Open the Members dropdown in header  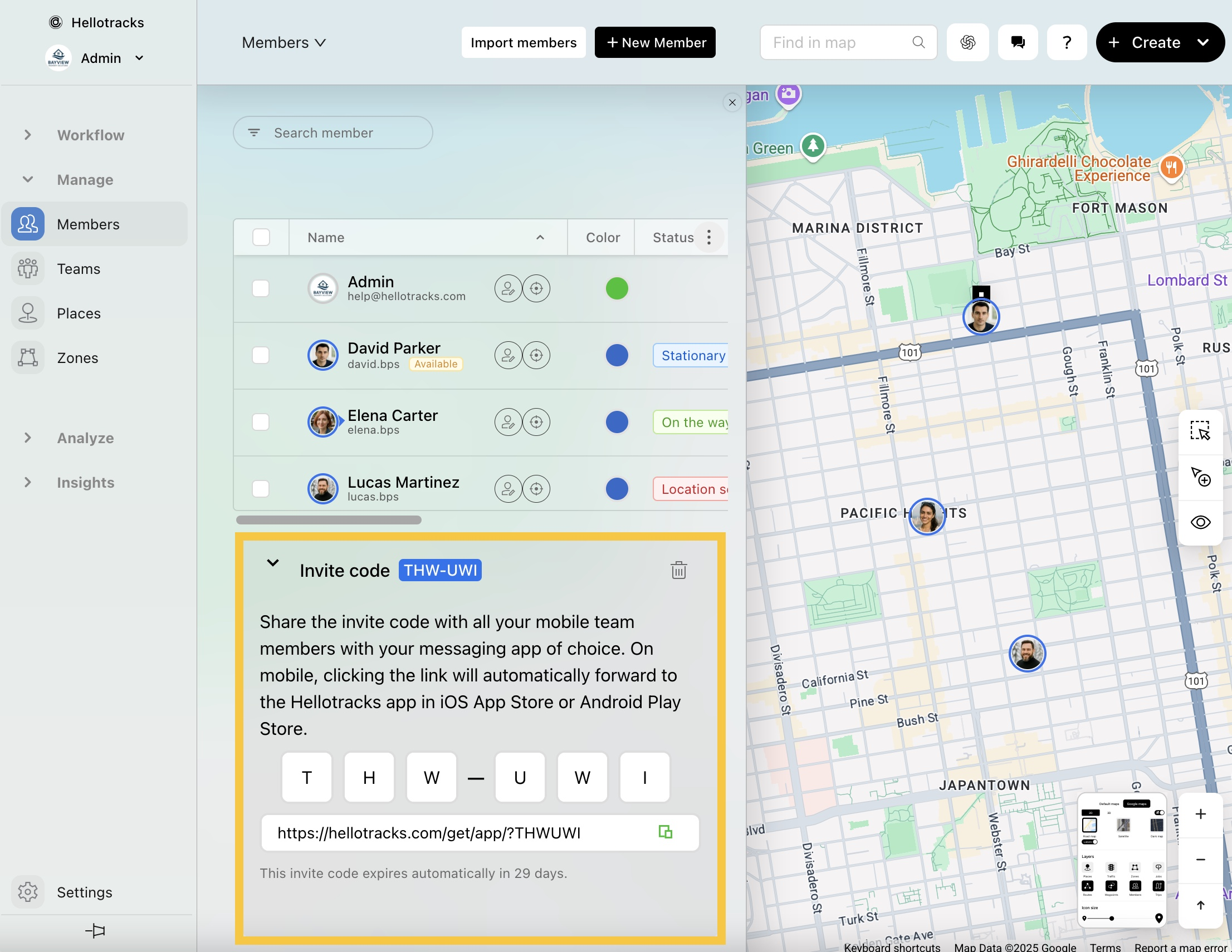[283, 42]
